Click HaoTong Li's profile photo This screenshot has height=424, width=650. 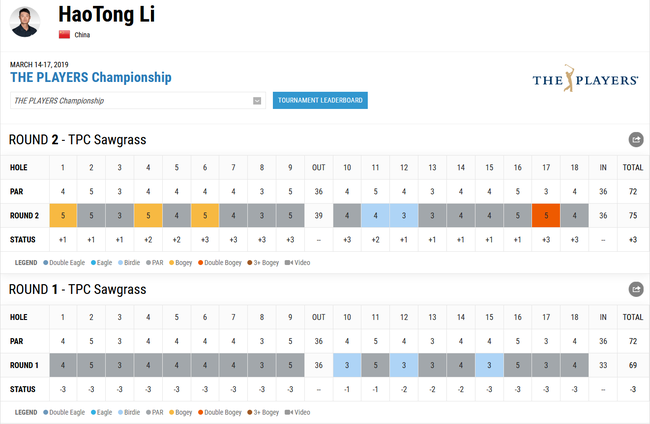(x=25, y=22)
